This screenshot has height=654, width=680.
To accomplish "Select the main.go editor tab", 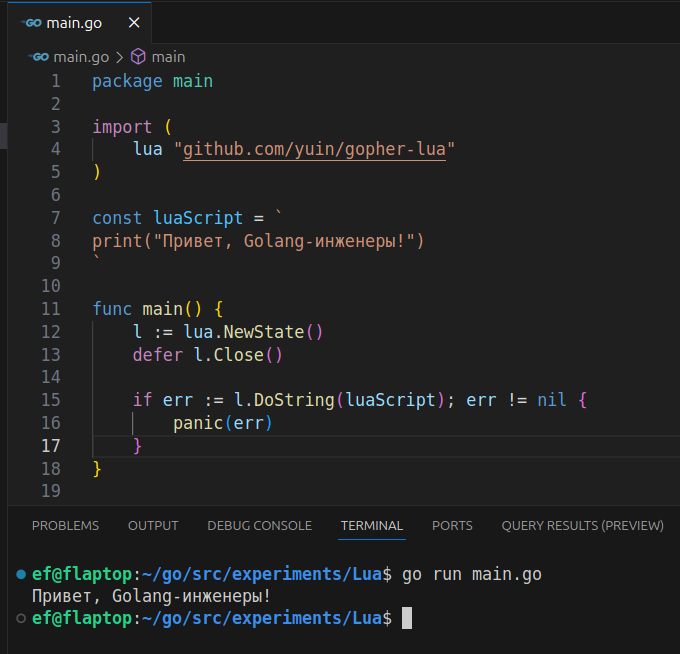I will coord(79,23).
